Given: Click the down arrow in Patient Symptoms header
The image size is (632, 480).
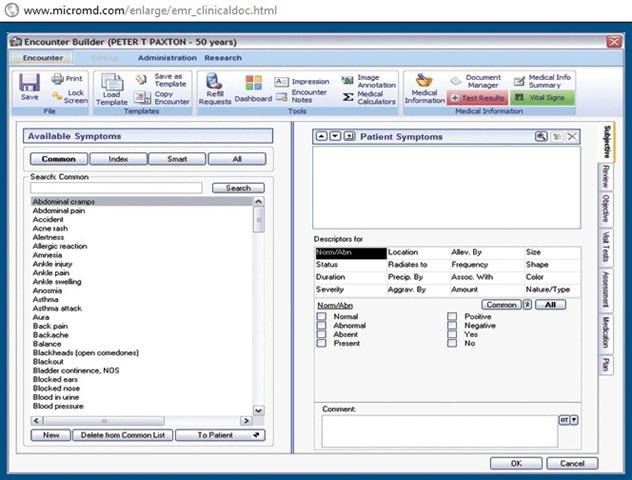Looking at the screenshot, I should pyautogui.click(x=335, y=135).
